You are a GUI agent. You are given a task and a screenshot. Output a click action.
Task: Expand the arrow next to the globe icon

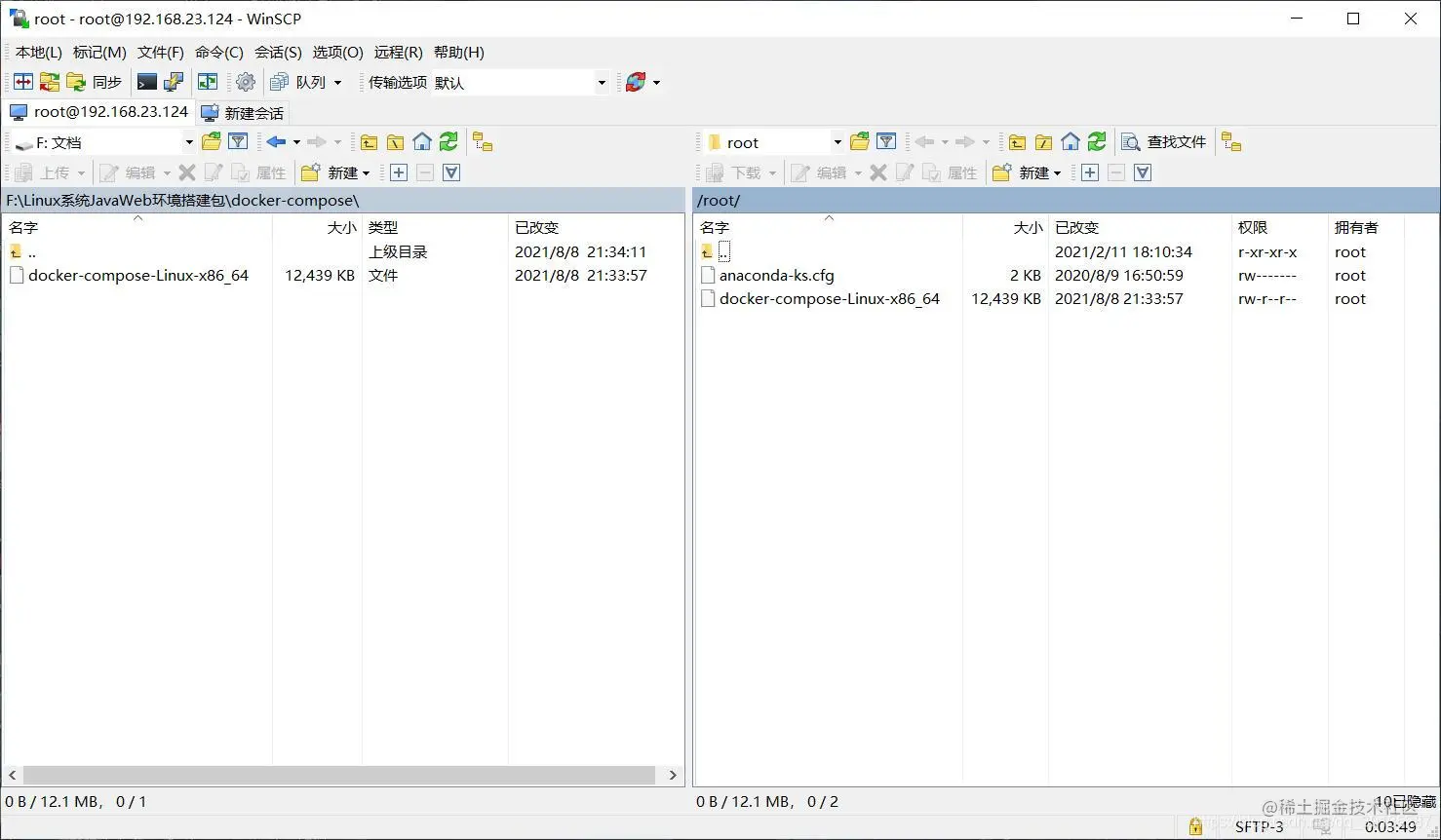pyautogui.click(x=656, y=83)
